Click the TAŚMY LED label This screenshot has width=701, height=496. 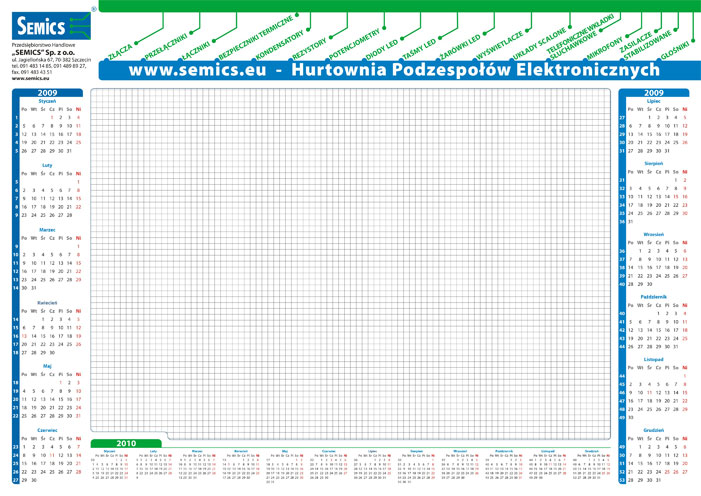tap(419, 50)
